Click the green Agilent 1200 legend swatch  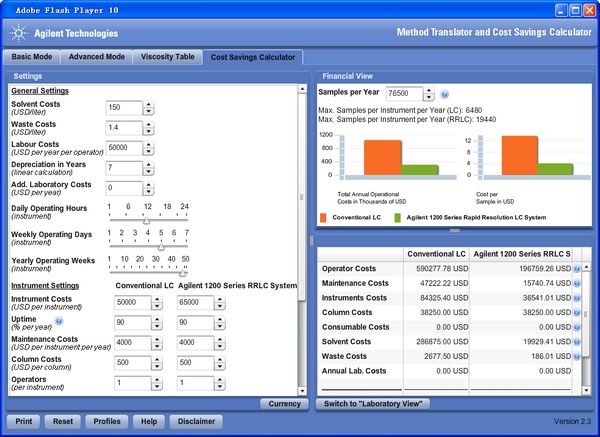click(x=398, y=218)
